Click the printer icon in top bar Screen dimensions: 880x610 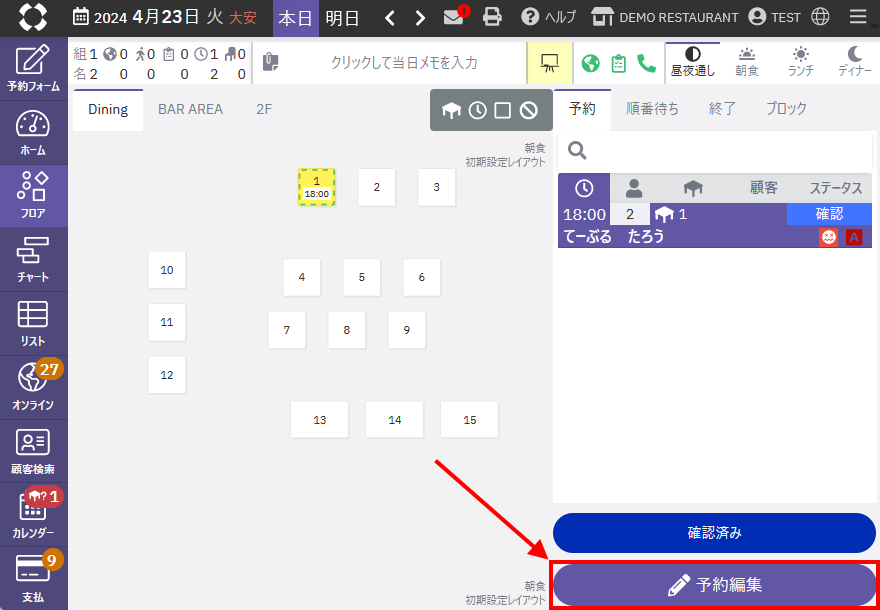492,17
